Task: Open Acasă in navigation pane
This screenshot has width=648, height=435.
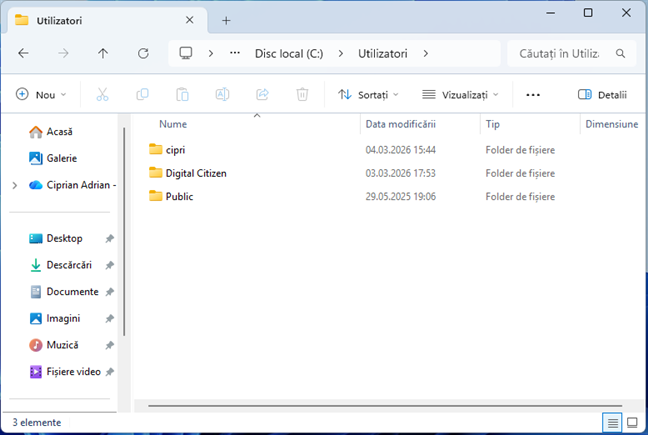Action: click(x=51, y=132)
